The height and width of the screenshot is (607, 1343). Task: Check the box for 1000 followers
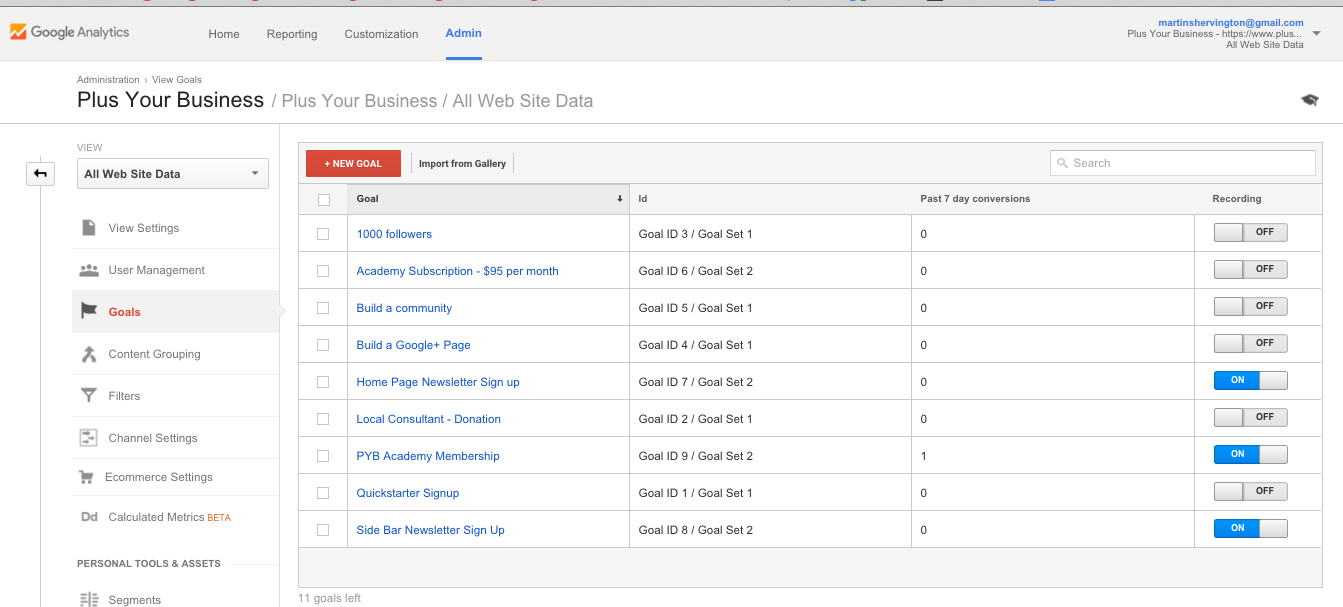point(323,234)
